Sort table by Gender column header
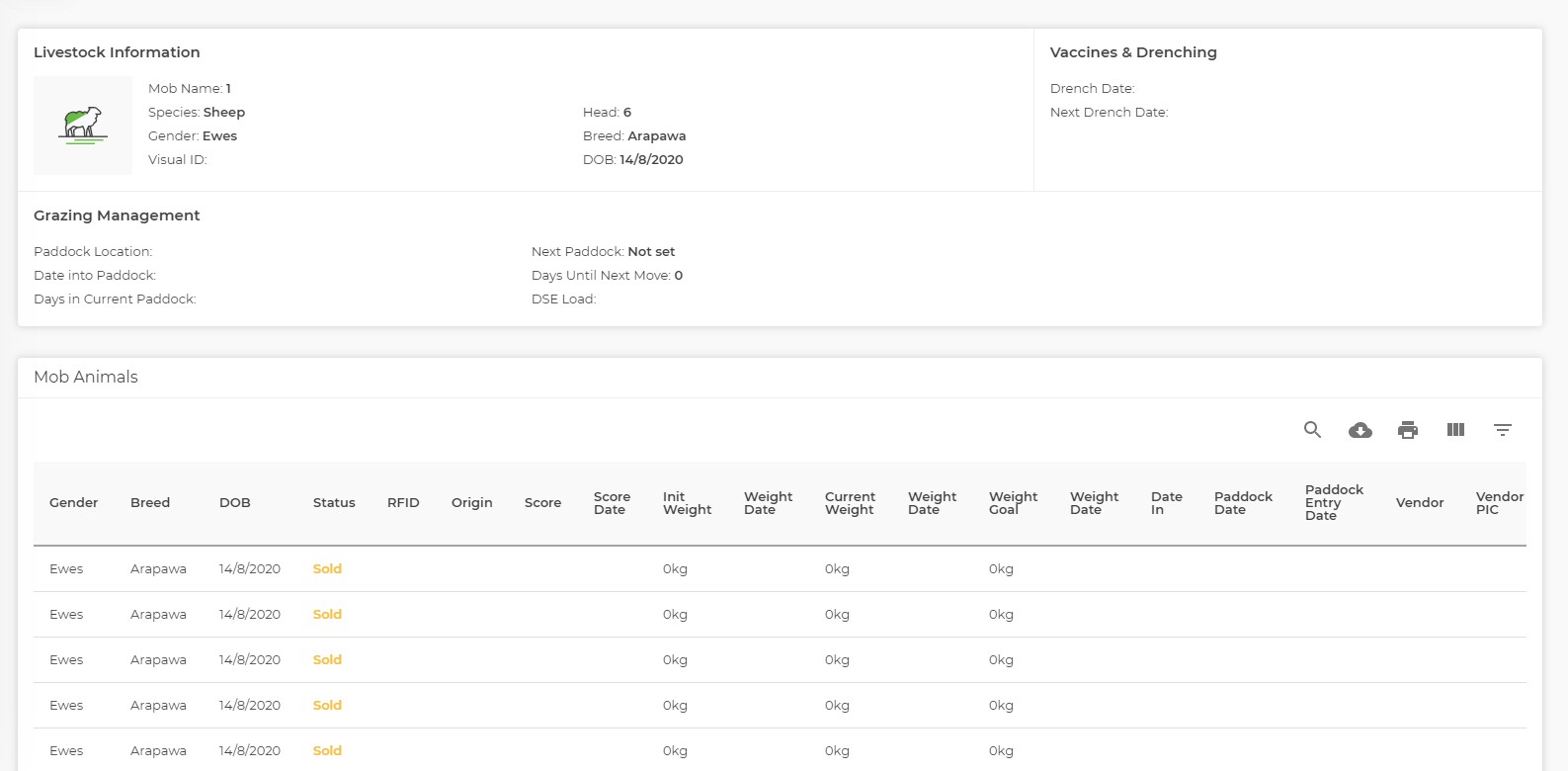 click(x=73, y=503)
